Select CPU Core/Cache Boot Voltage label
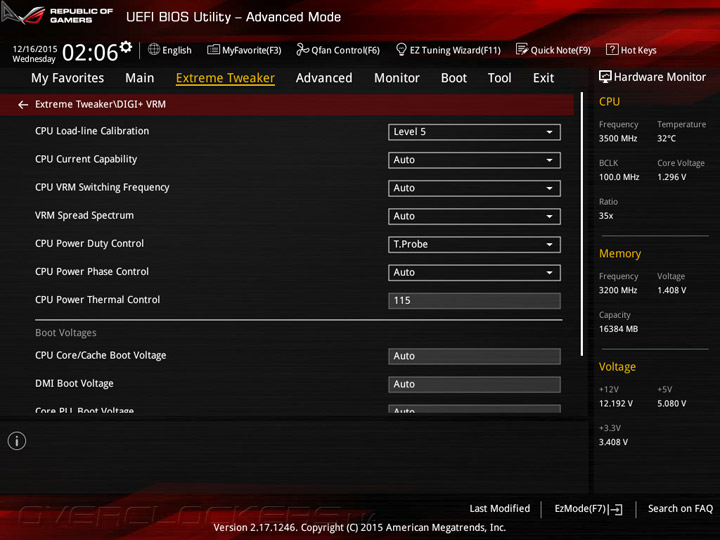 point(101,355)
